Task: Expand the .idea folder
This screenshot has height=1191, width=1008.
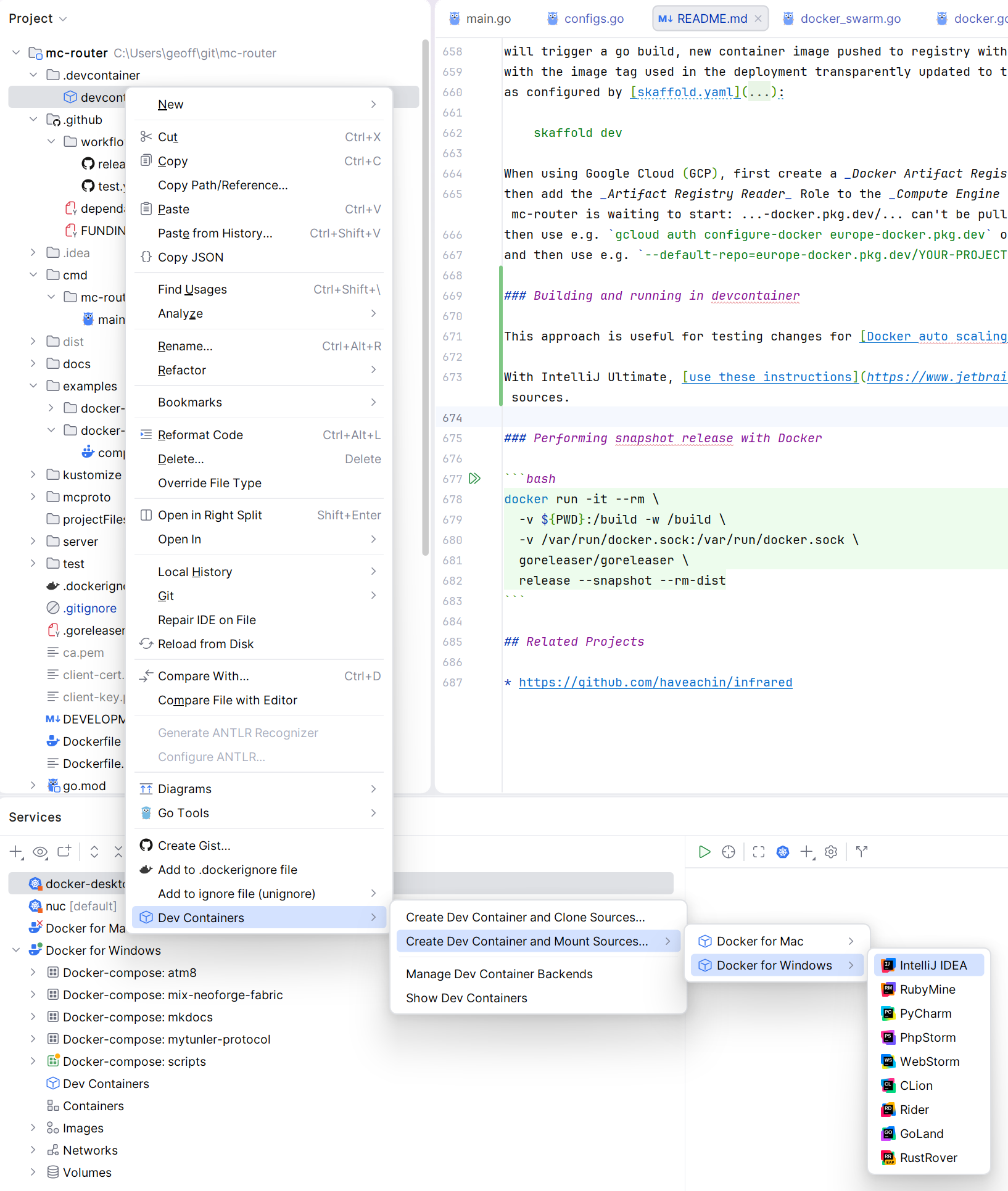Action: 33,253
